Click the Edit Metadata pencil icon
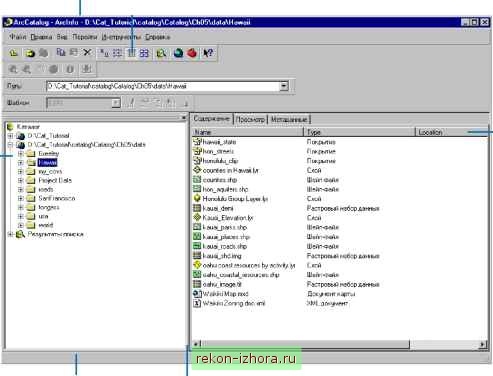Image resolution: width=493 pixels, height=376 pixels. pos(131,103)
